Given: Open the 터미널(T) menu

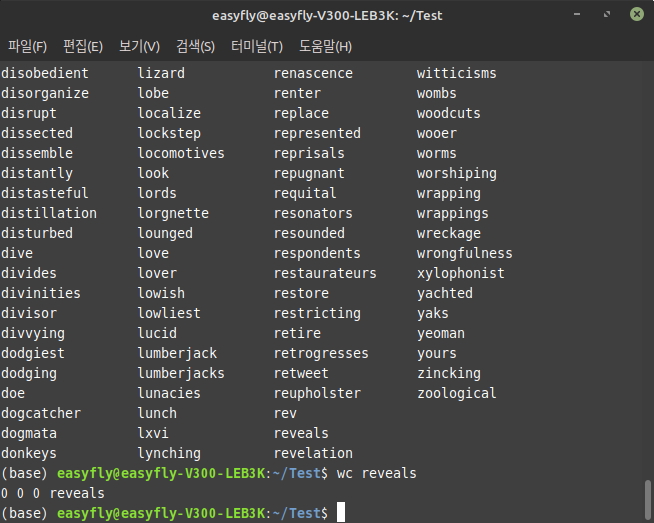Looking at the screenshot, I should coord(257,46).
